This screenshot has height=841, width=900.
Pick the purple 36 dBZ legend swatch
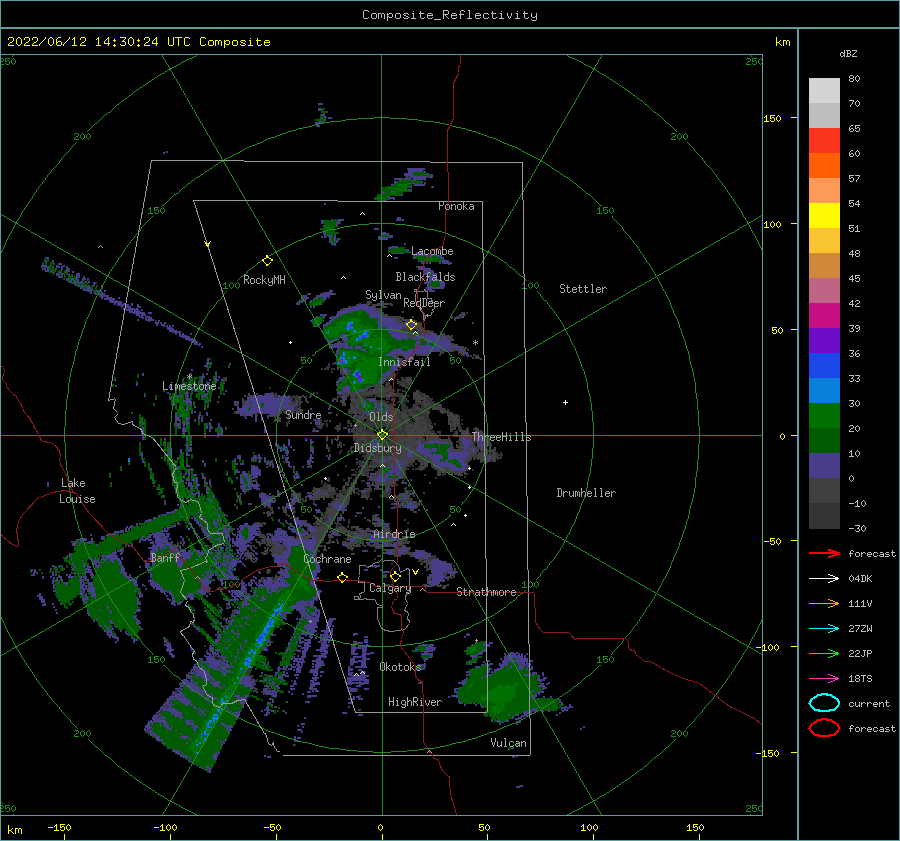click(x=824, y=340)
